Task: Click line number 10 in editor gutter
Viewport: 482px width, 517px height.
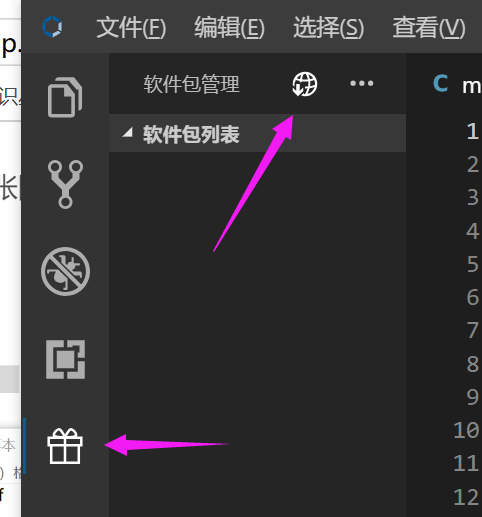Action: 466,430
